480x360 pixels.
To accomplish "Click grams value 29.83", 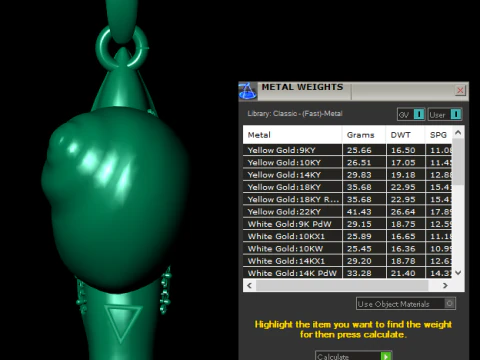I will point(359,175).
